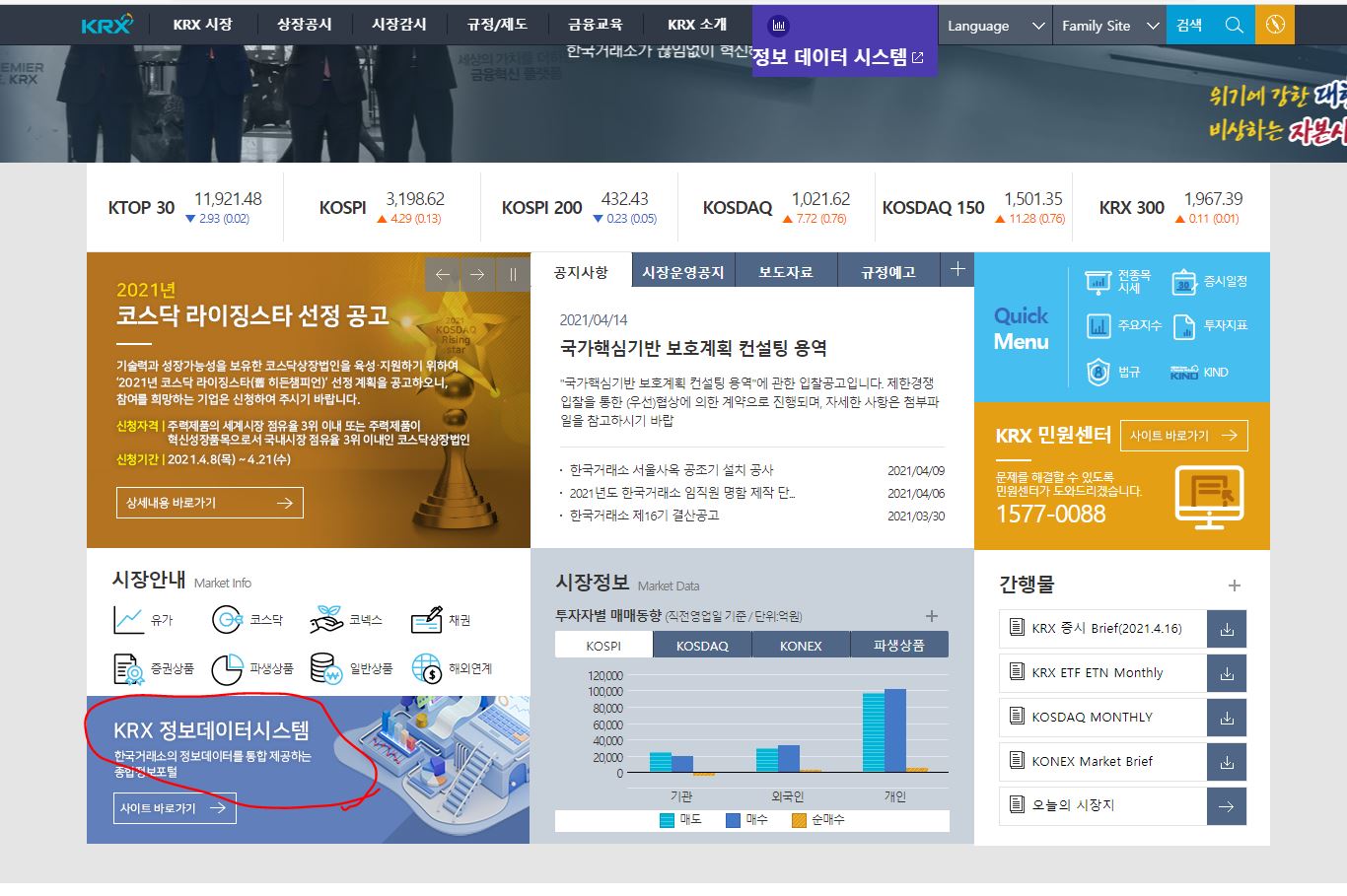Expand notices with plus icon
Image resolution: width=1347 pixels, height=896 pixels.
point(957,269)
